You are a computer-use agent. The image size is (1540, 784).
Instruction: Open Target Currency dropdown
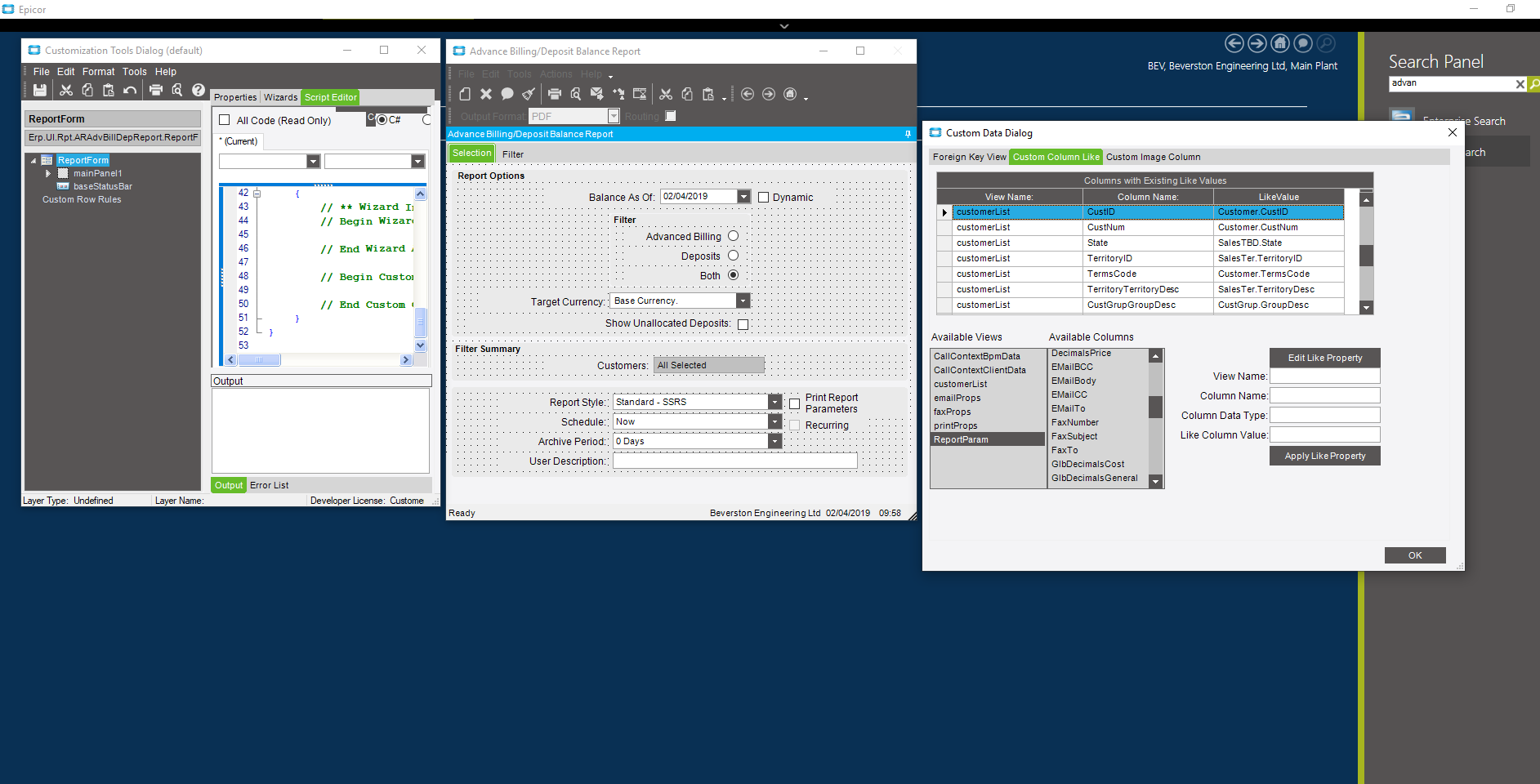[x=743, y=301]
